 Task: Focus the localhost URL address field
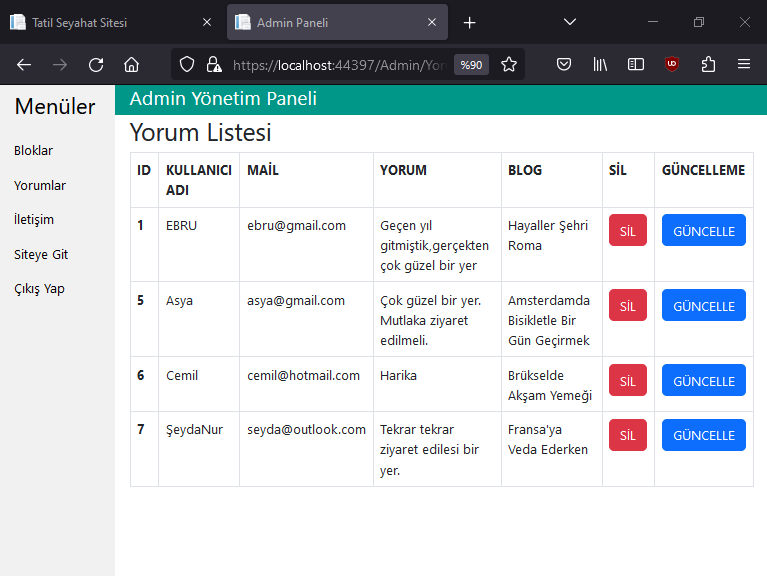pos(339,65)
